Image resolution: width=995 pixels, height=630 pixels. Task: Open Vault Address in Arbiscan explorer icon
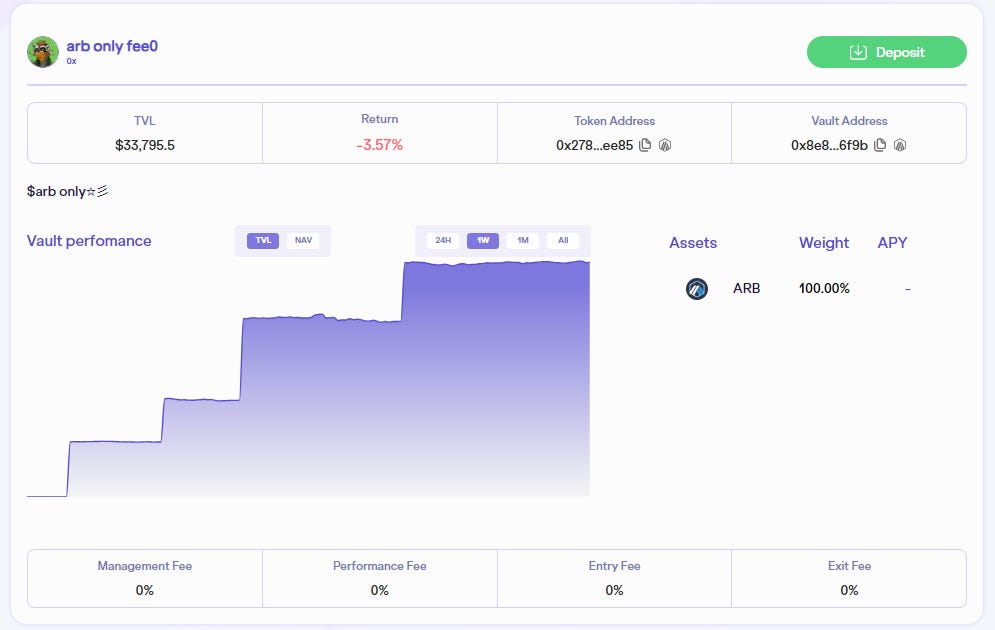pyautogui.click(x=900, y=145)
